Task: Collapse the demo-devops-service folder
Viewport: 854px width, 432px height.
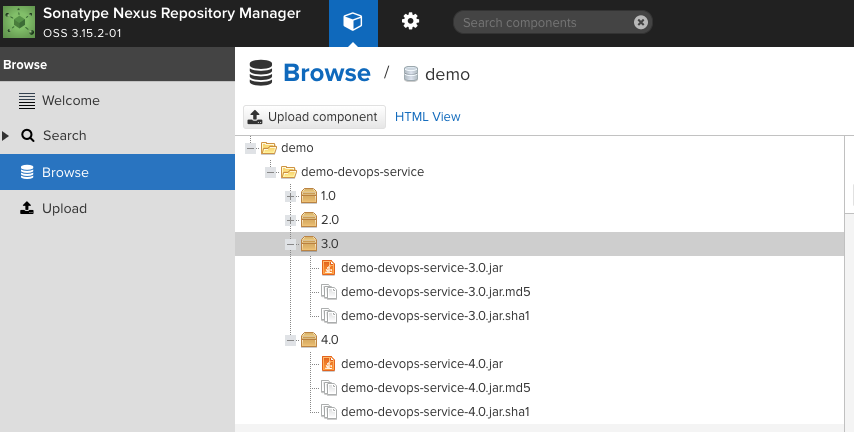Action: 270,172
